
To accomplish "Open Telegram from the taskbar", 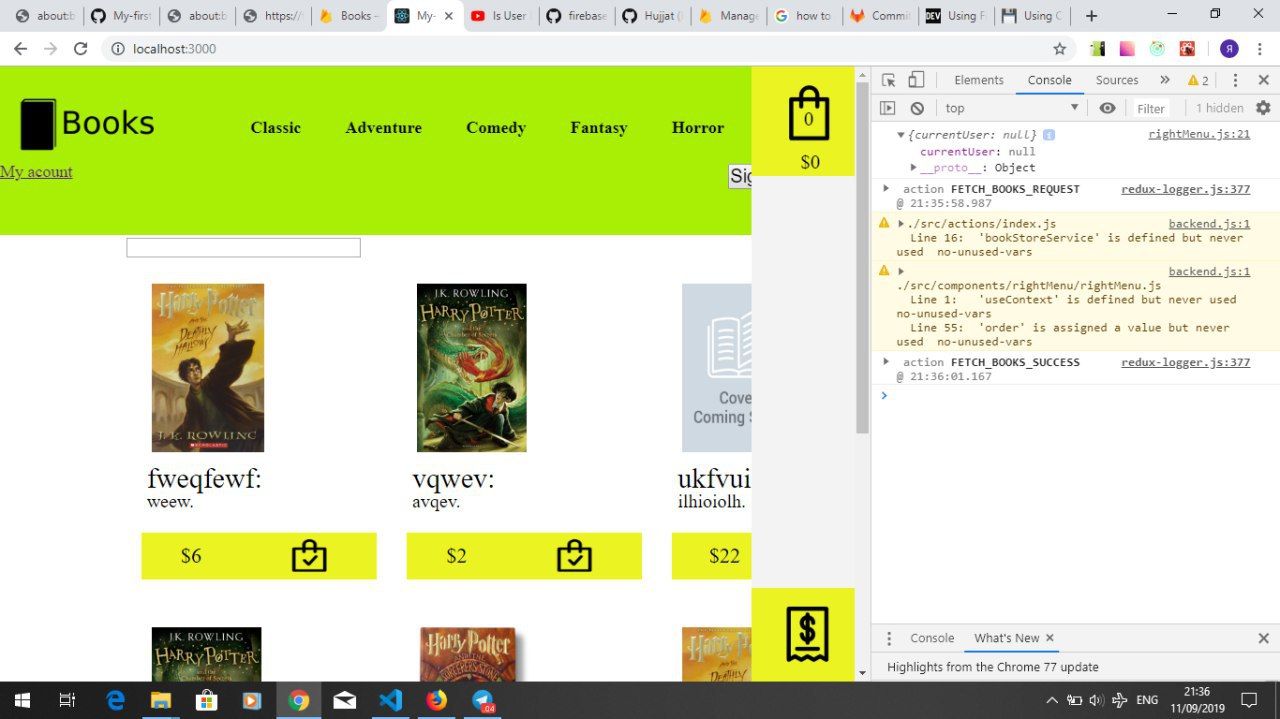I will pos(482,700).
